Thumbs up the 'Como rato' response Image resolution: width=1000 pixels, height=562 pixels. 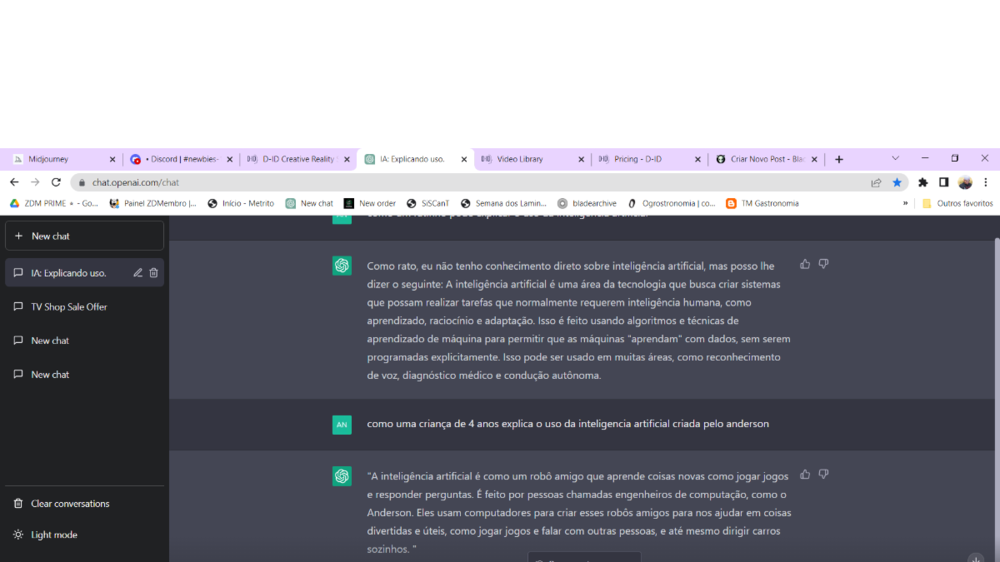pyautogui.click(x=805, y=264)
